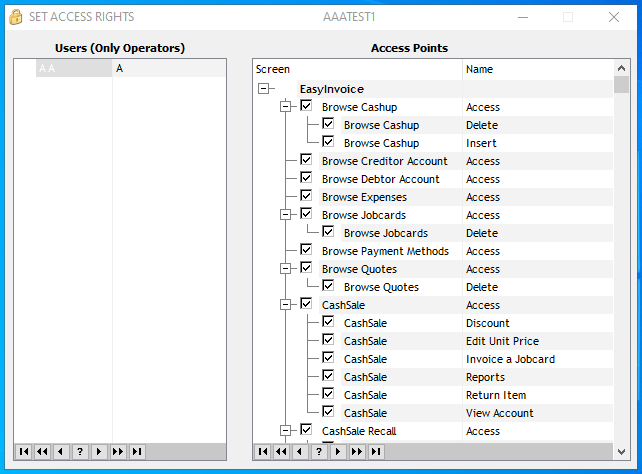Collapse the Browse Cashup tree node

[x=285, y=106]
